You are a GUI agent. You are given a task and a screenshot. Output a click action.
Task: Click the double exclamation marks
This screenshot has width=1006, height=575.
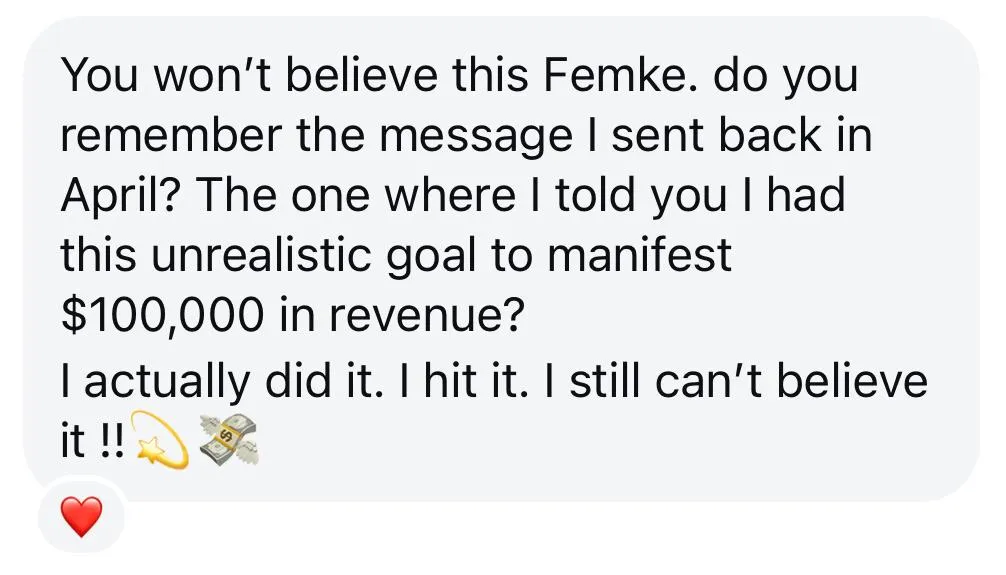pyautogui.click(x=111, y=442)
